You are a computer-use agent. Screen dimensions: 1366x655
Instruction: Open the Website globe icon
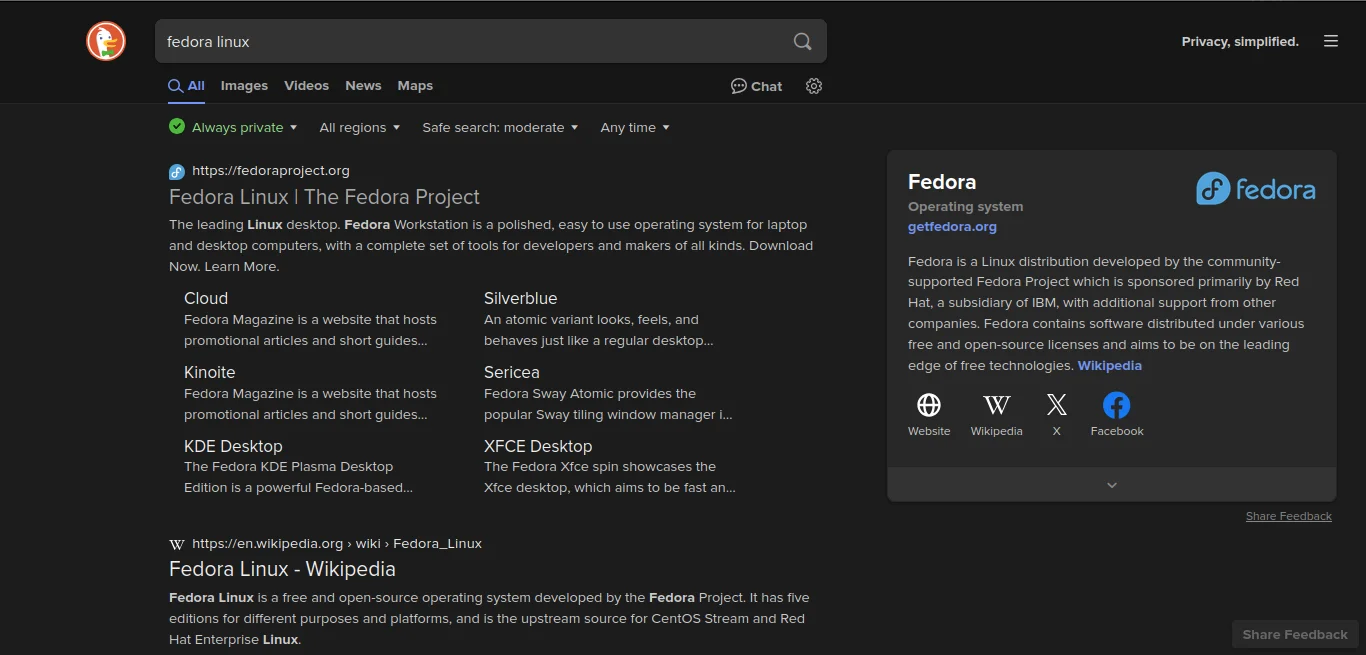tap(929, 405)
